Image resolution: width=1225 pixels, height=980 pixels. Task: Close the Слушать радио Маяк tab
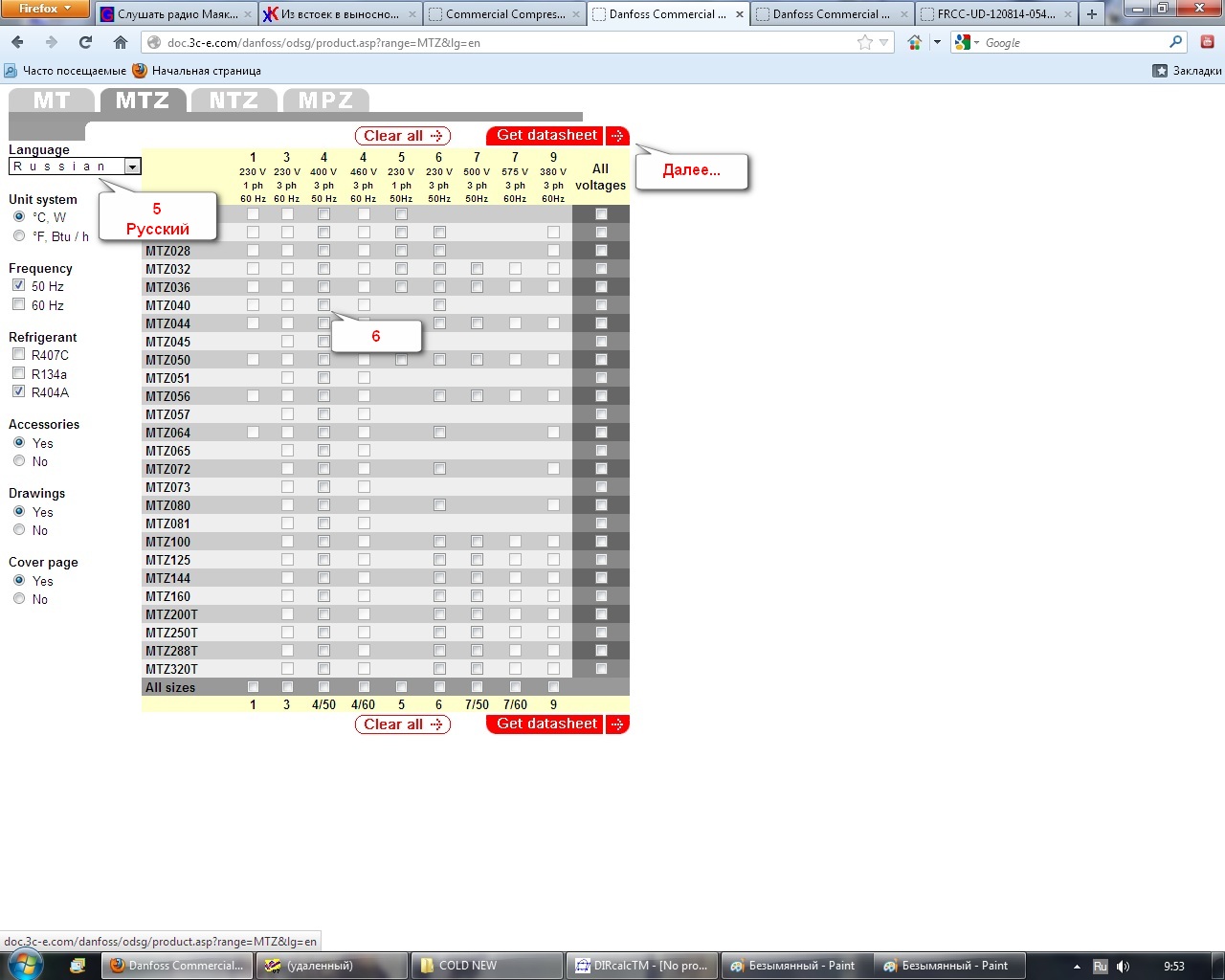pyautogui.click(x=248, y=14)
